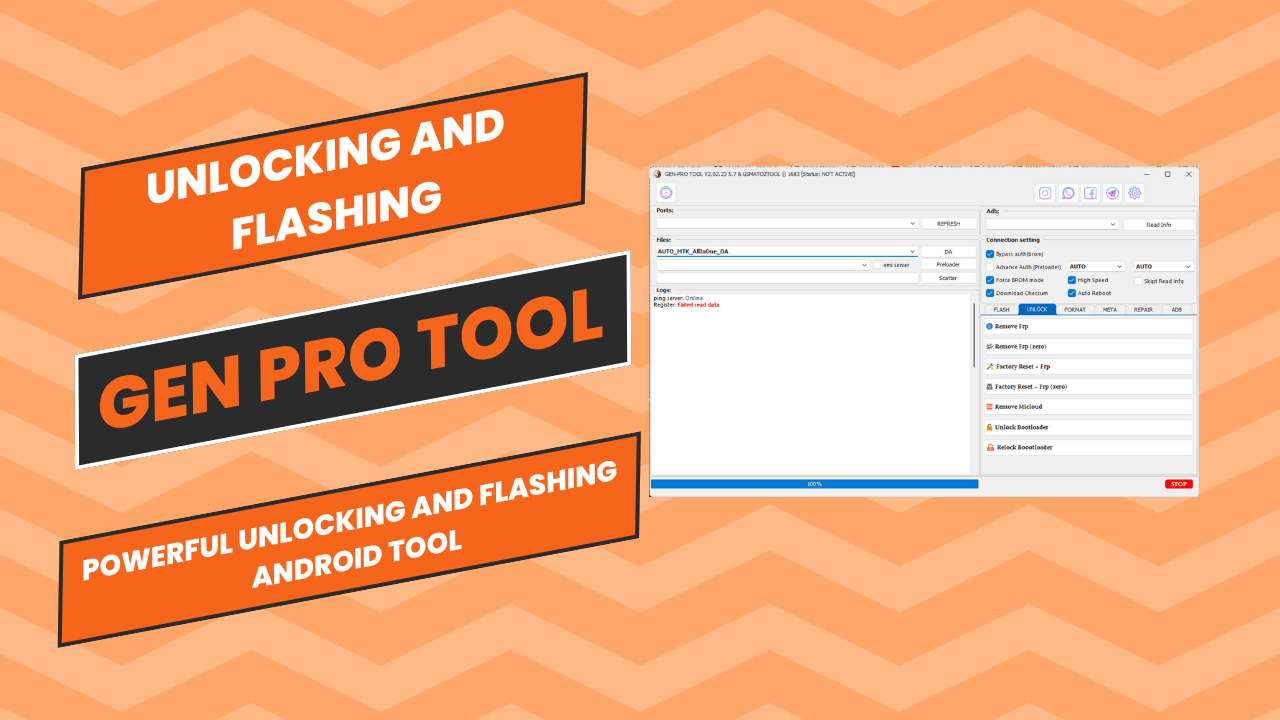
Task: Switch to the FORMAT tab
Action: pyautogui.click(x=1075, y=310)
